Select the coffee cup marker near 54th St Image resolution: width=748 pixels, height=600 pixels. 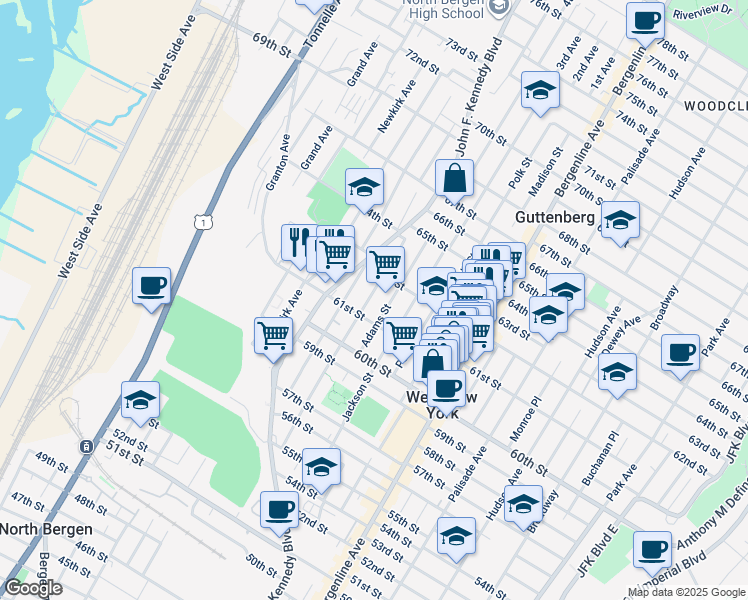coord(279,509)
